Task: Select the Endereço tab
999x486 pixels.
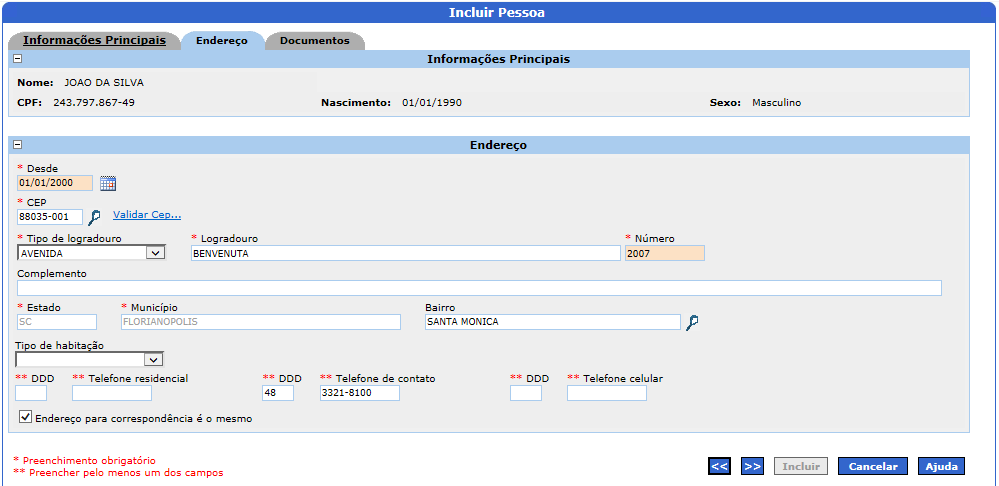Action: pos(221,41)
